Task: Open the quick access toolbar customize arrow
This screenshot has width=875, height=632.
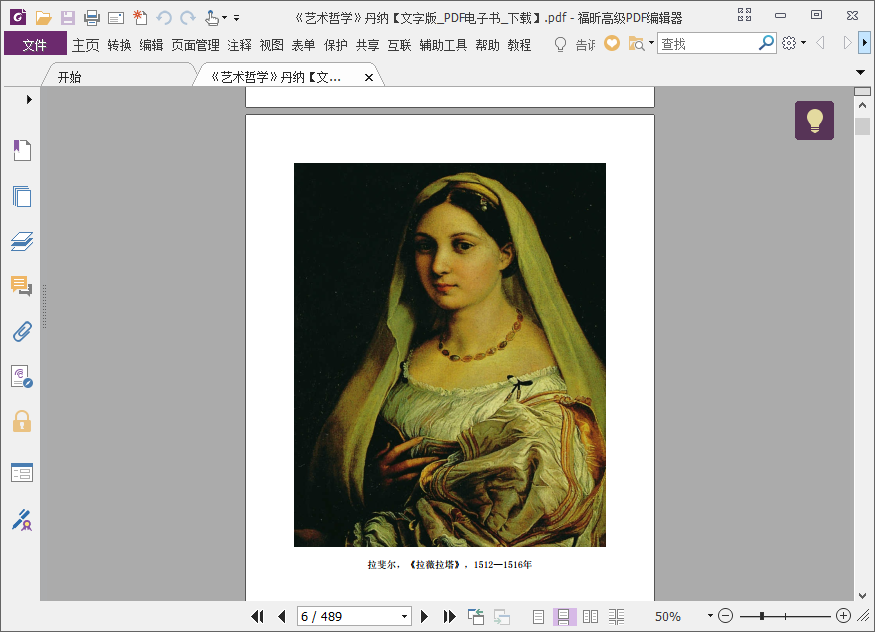Action: (x=237, y=18)
